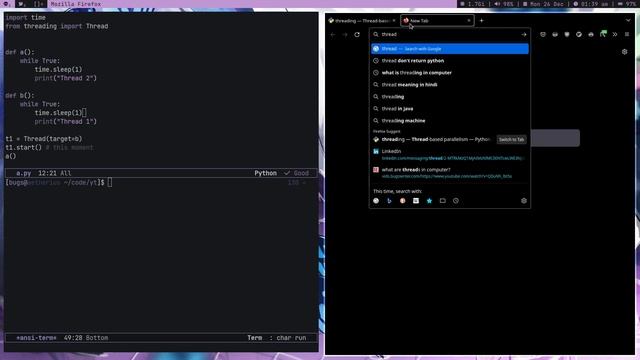Open 'what are threads in computer?' suggestion
This screenshot has height=360, width=640.
450,173
